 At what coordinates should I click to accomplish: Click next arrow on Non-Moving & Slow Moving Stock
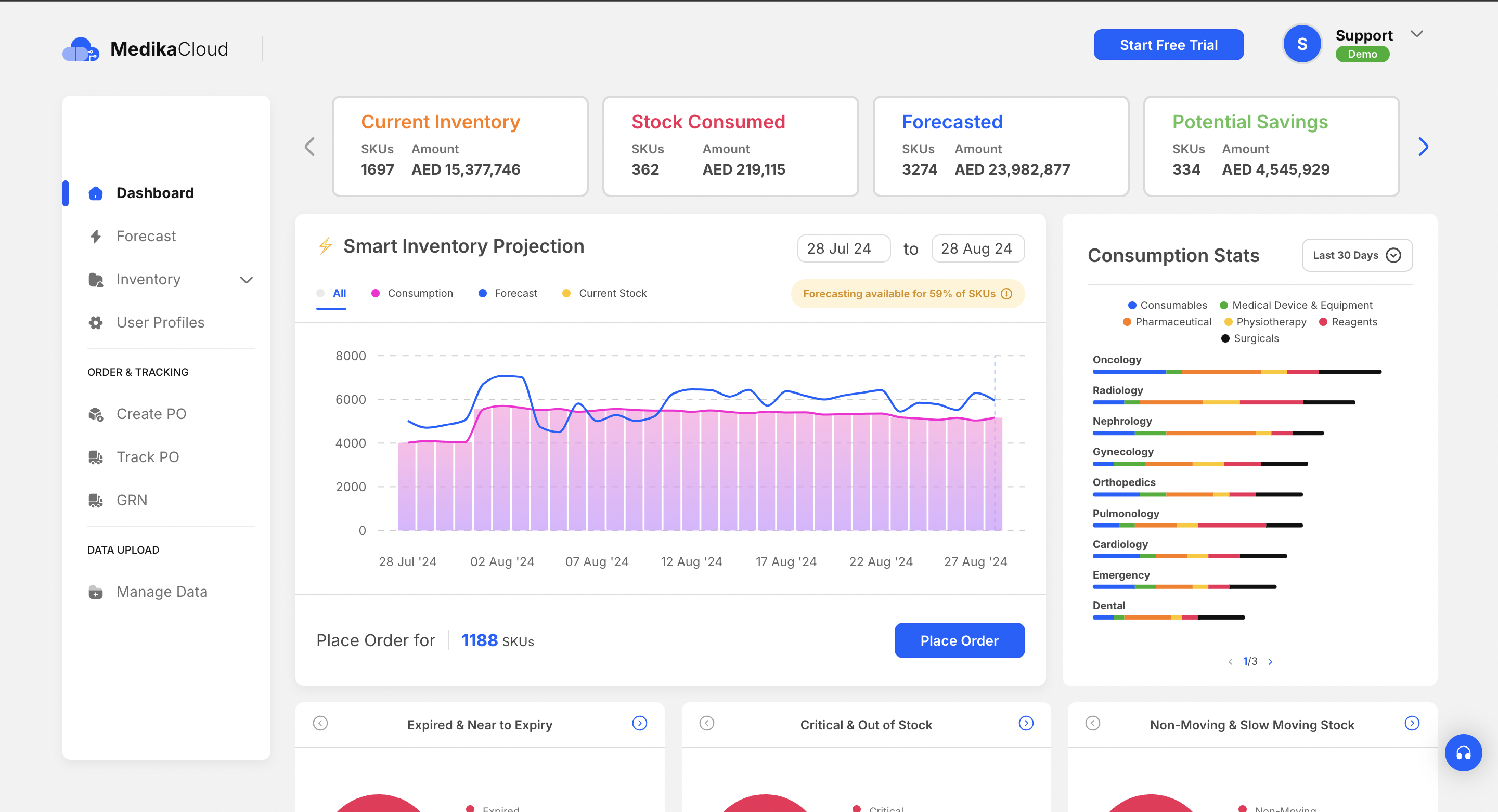pyautogui.click(x=1411, y=723)
